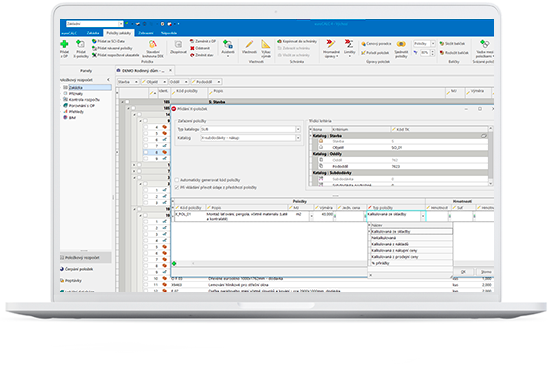Choose '% přirážky' from the list
Screen dimensions: 550x382
tap(411, 263)
